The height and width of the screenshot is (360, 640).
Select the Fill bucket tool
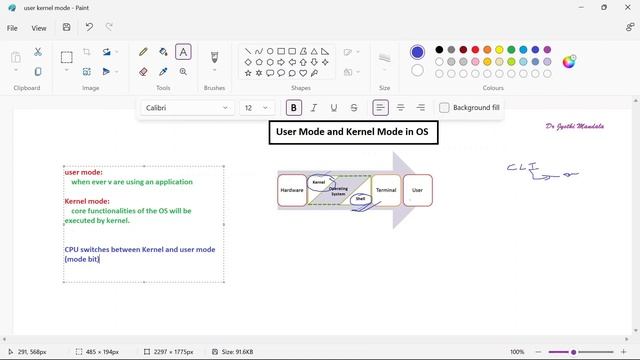click(163, 52)
